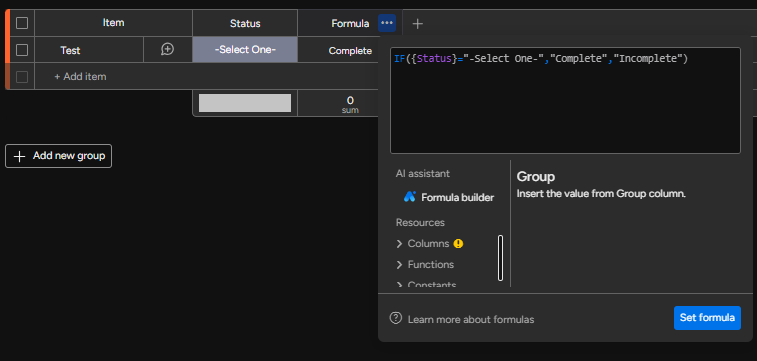This screenshot has height=361, width=757.
Task: Click inside the formula editor text area
Action: coord(565,100)
